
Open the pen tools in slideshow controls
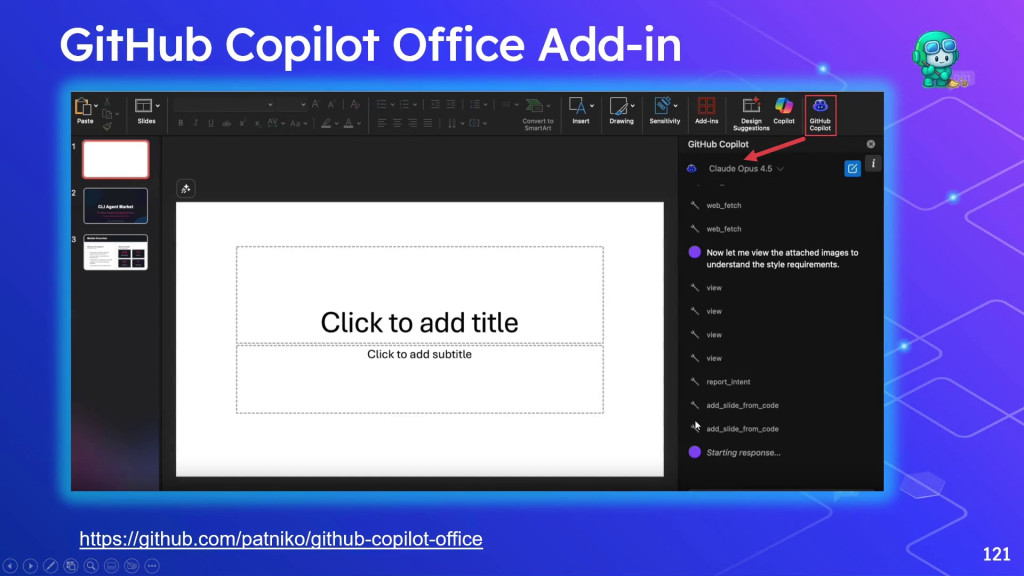(50, 566)
